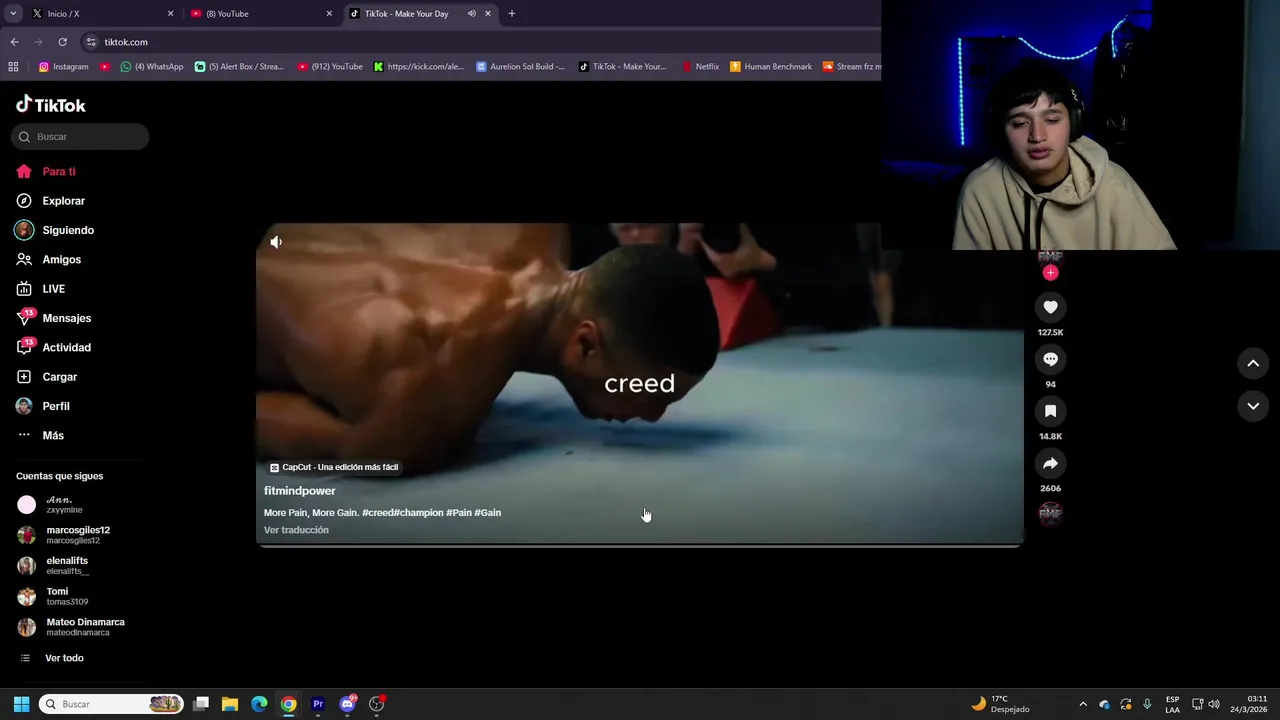Open followed account Mateo Dinamarca

(71, 627)
